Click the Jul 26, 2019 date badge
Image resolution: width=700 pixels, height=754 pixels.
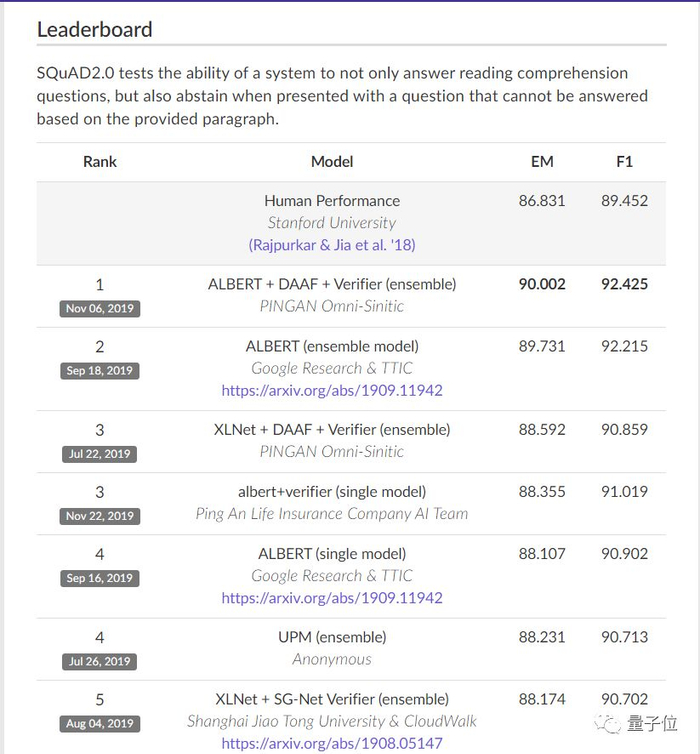pyautogui.click(x=100, y=661)
